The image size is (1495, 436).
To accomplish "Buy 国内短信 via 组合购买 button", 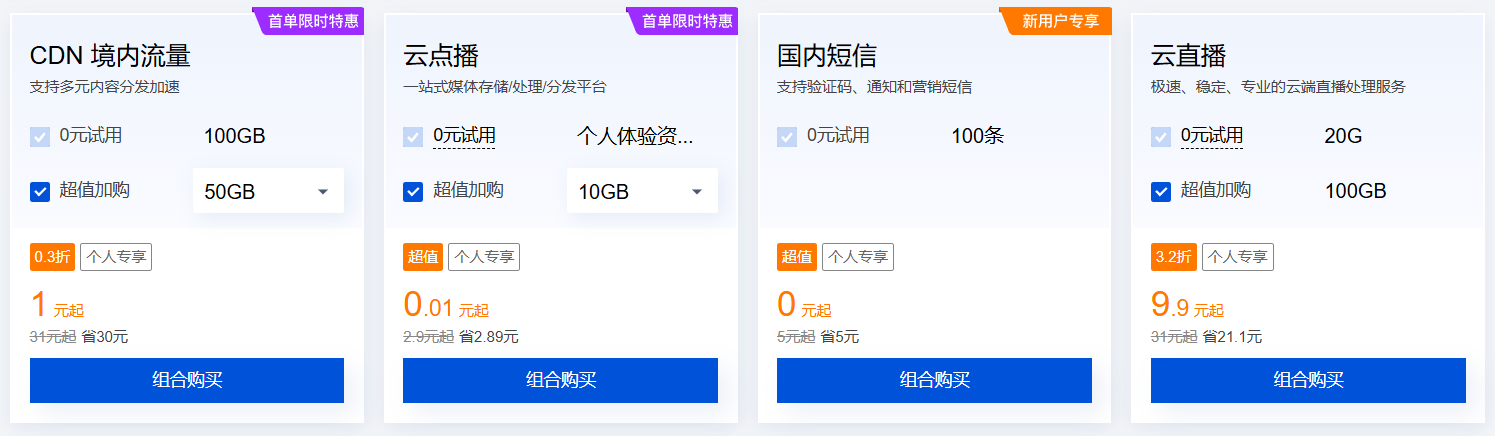I will coord(934,380).
